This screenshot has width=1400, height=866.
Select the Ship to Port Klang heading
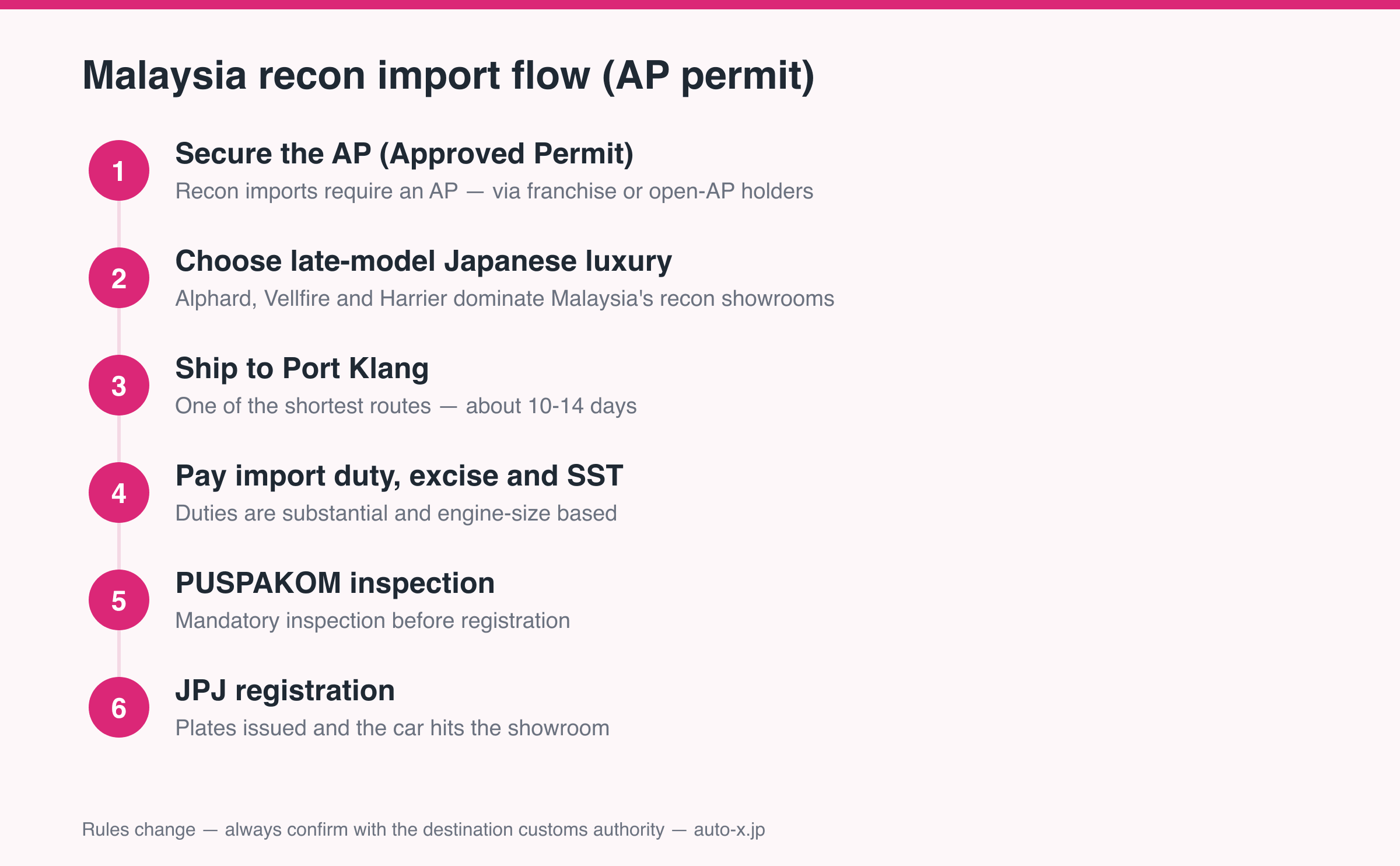coord(302,369)
